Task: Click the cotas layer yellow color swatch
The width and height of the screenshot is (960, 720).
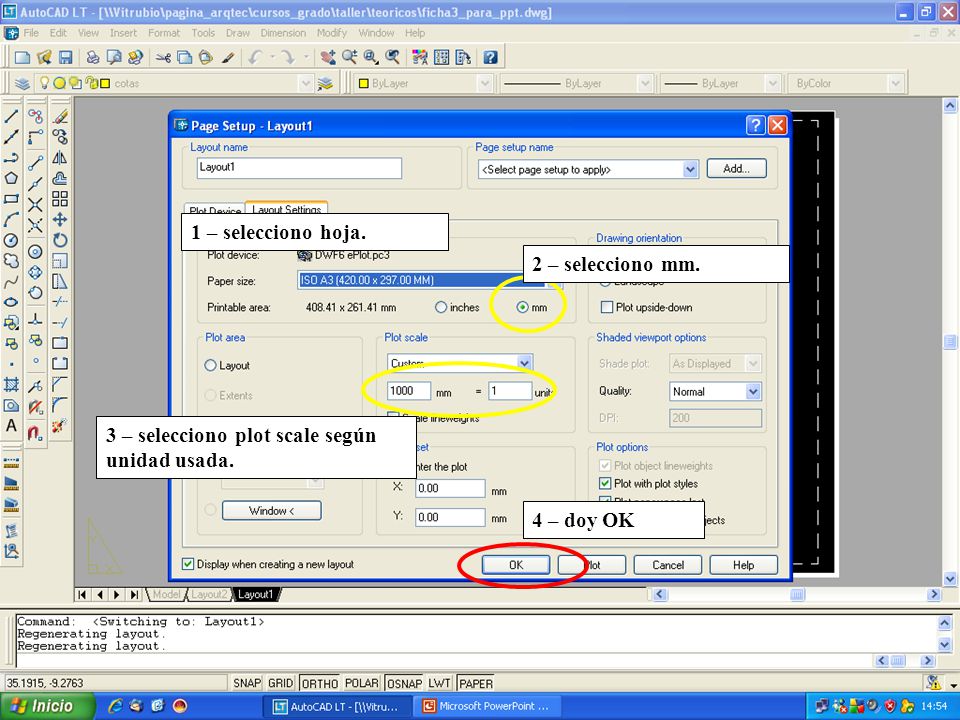Action: pyautogui.click(x=105, y=83)
